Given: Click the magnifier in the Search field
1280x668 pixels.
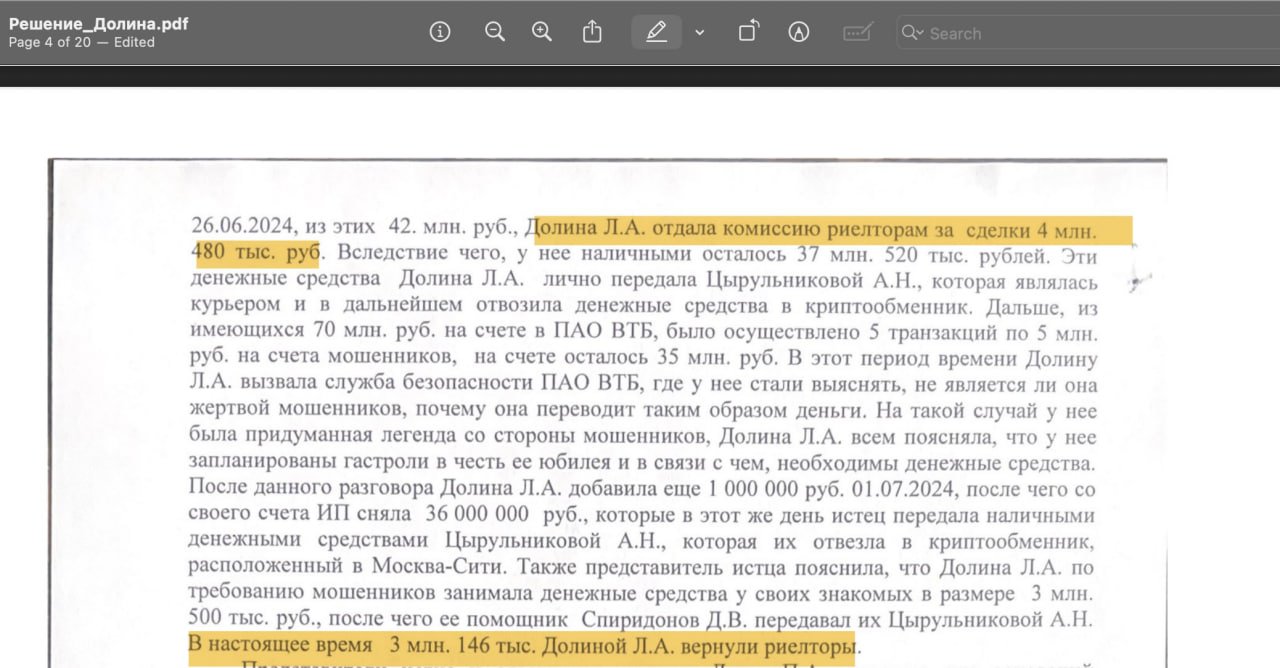Looking at the screenshot, I should 910,32.
